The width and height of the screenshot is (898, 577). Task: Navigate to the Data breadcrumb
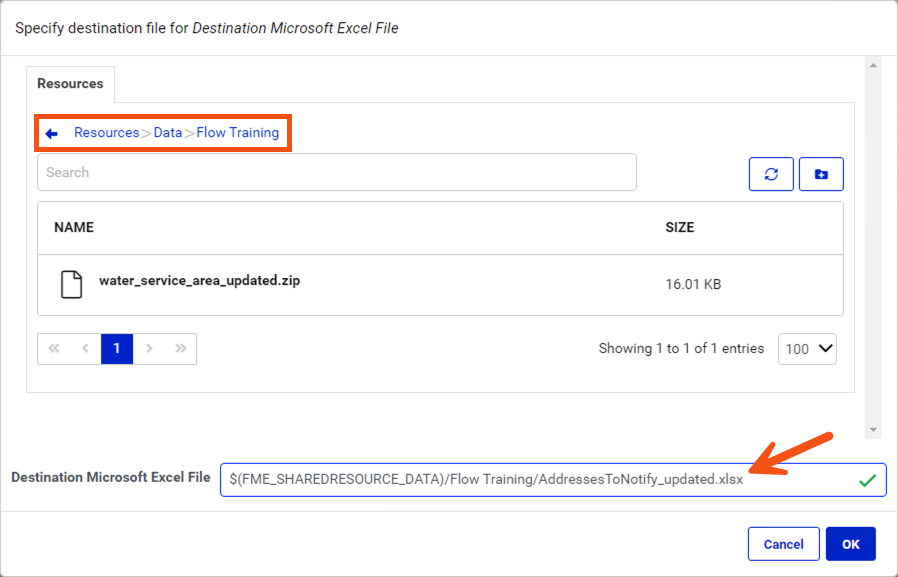(167, 132)
